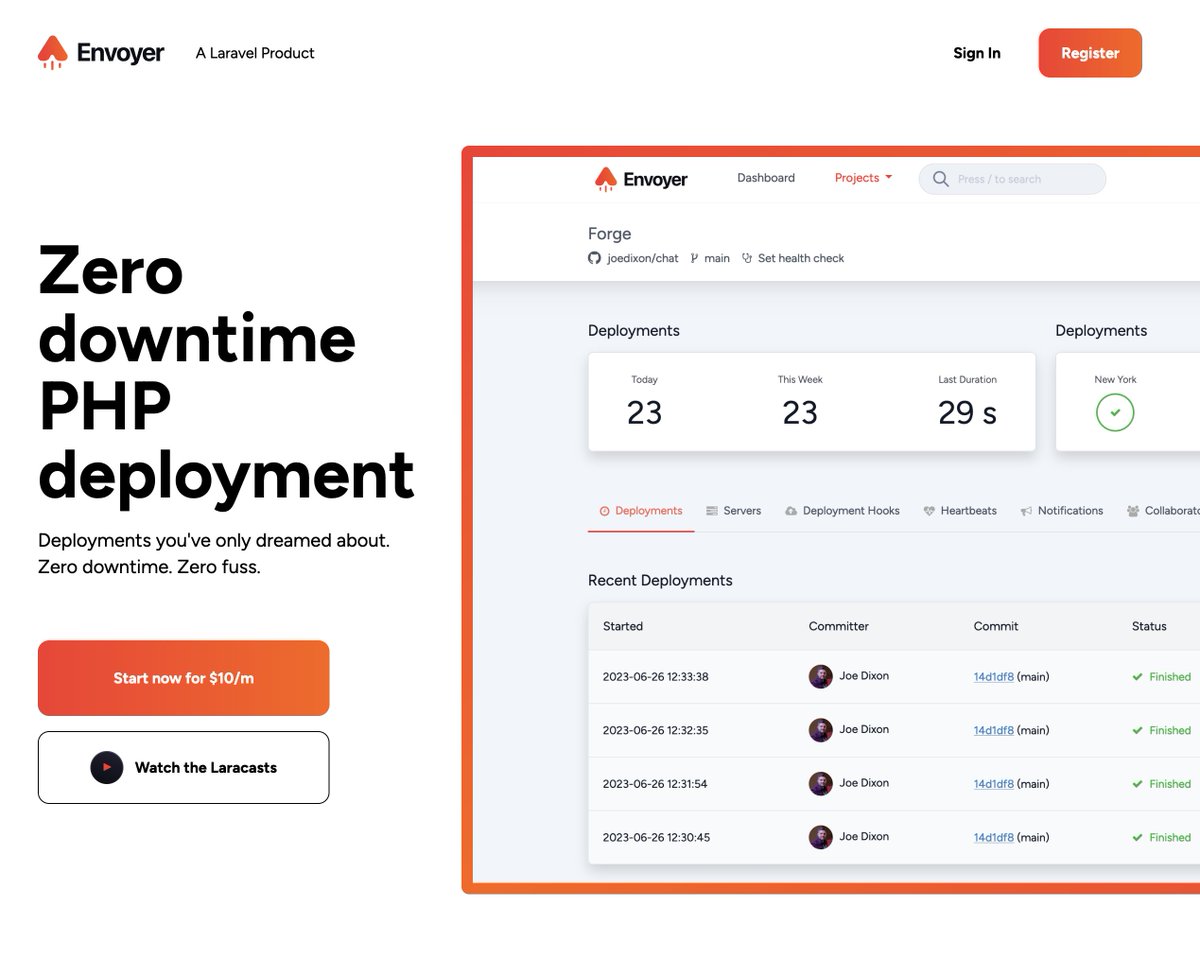This screenshot has height=960, width=1200.
Task: Click the Last Duration value 29 s
Action: click(x=967, y=412)
